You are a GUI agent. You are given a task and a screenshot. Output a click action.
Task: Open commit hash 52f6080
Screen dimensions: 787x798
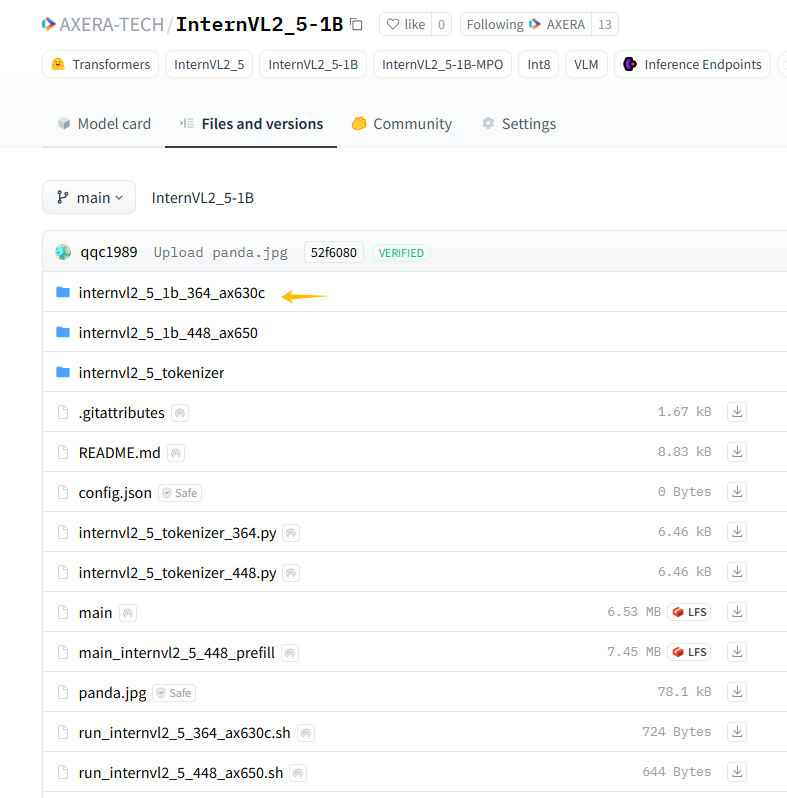[x=334, y=252]
